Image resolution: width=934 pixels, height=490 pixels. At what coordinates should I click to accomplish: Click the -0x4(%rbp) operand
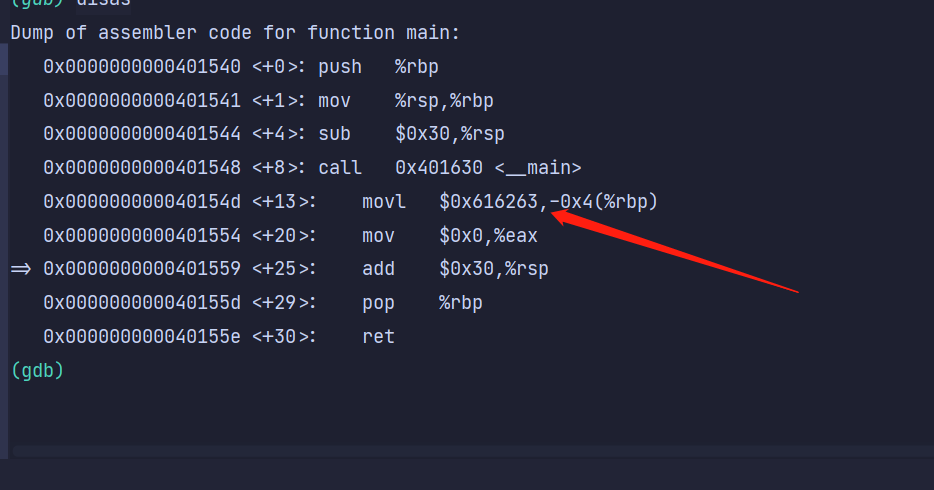(603, 202)
